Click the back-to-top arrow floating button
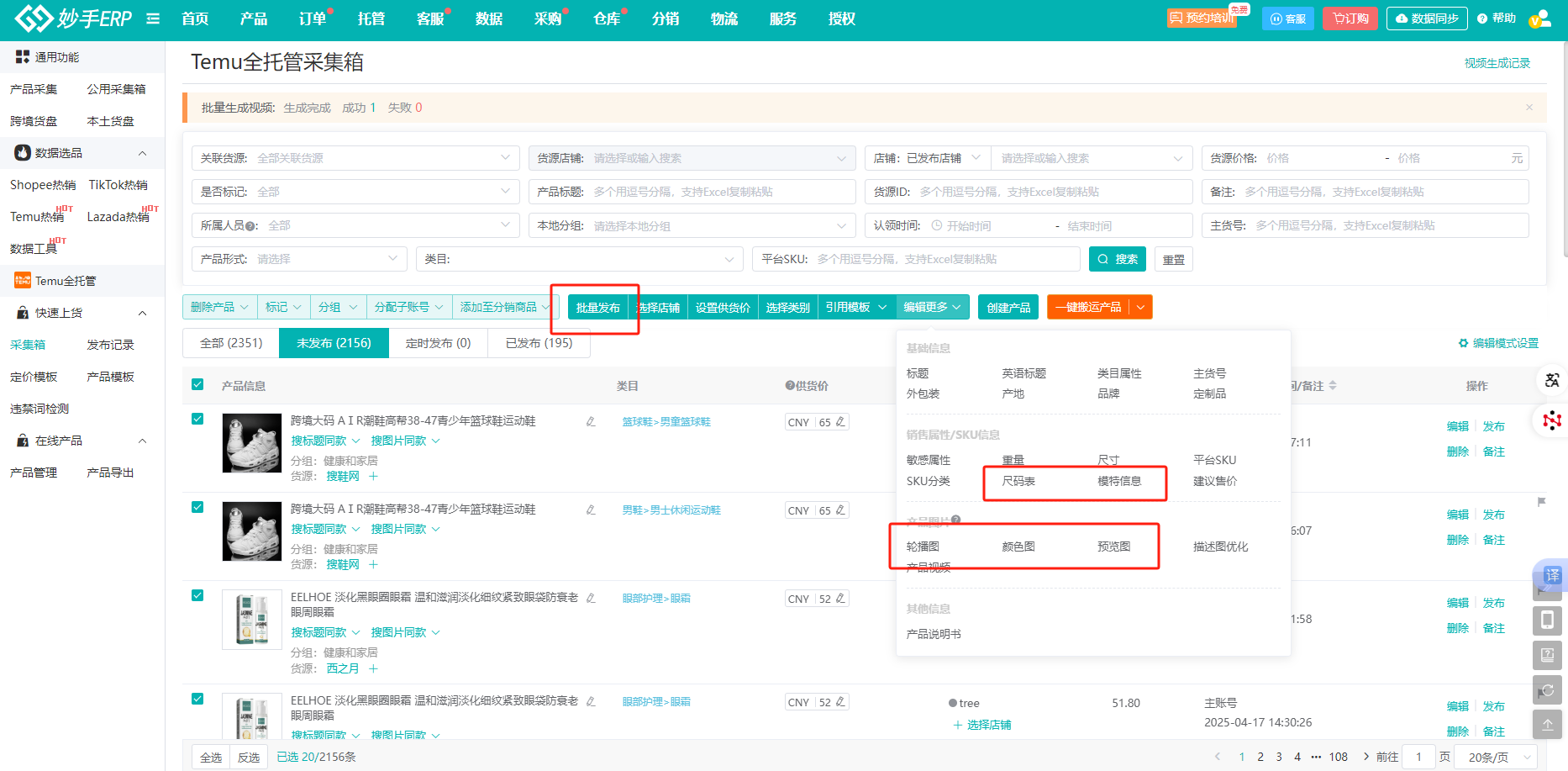 (x=1548, y=724)
